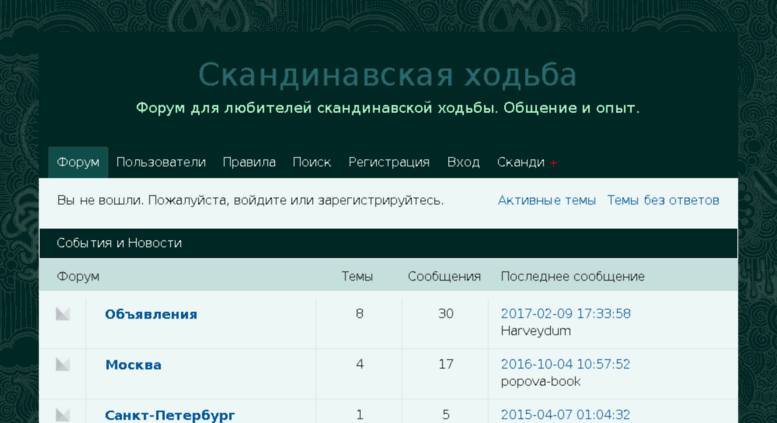
Task: Open the Регистрация page
Action: coord(388,162)
